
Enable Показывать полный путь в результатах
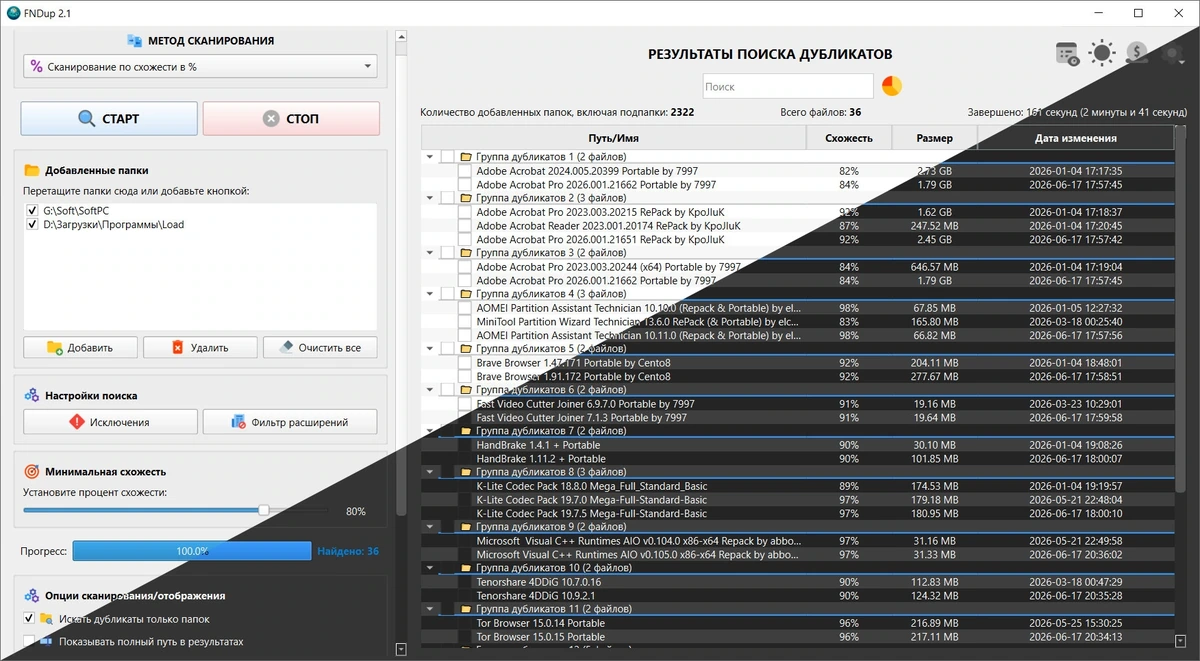[x=29, y=641]
